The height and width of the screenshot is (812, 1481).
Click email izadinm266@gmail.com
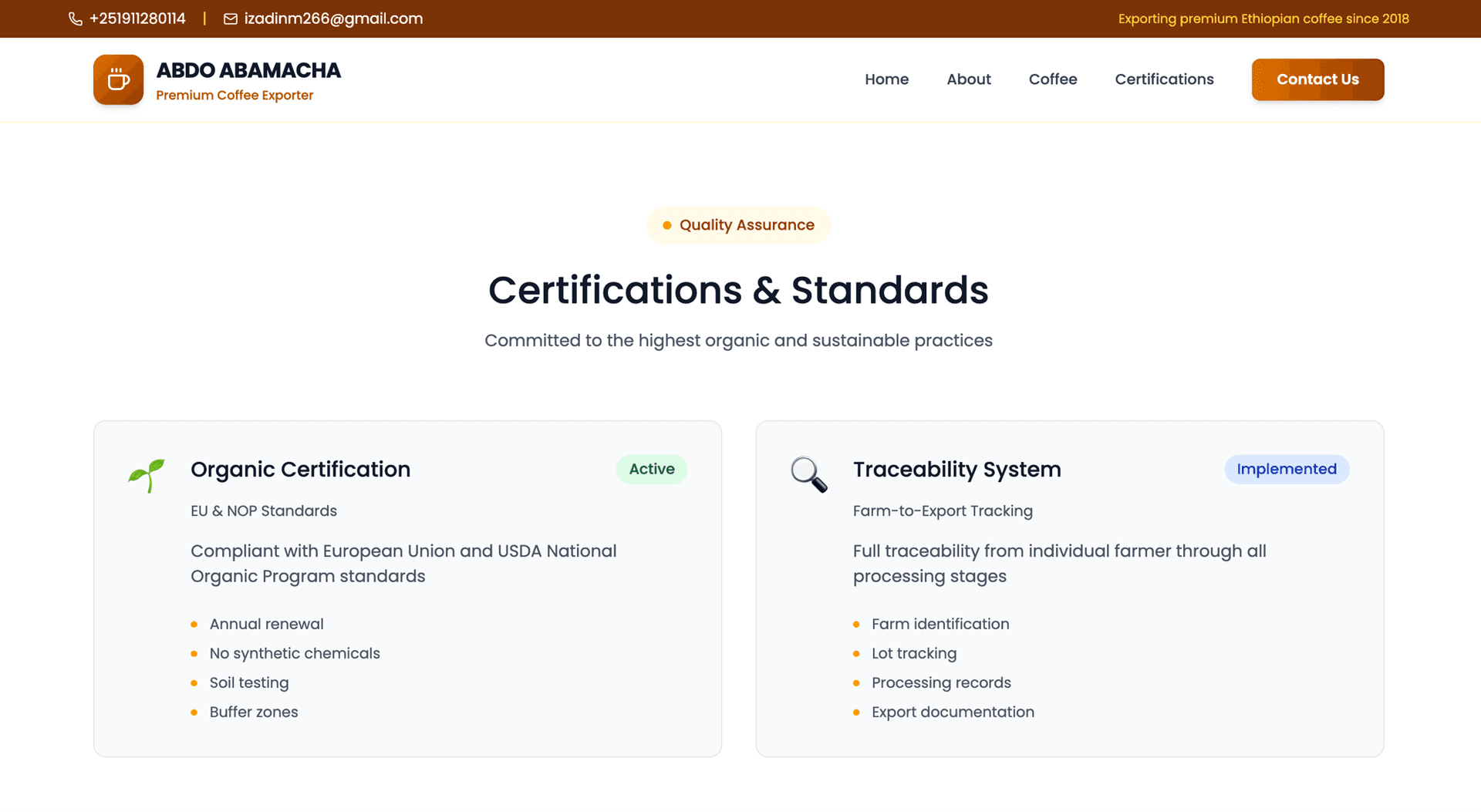(333, 19)
